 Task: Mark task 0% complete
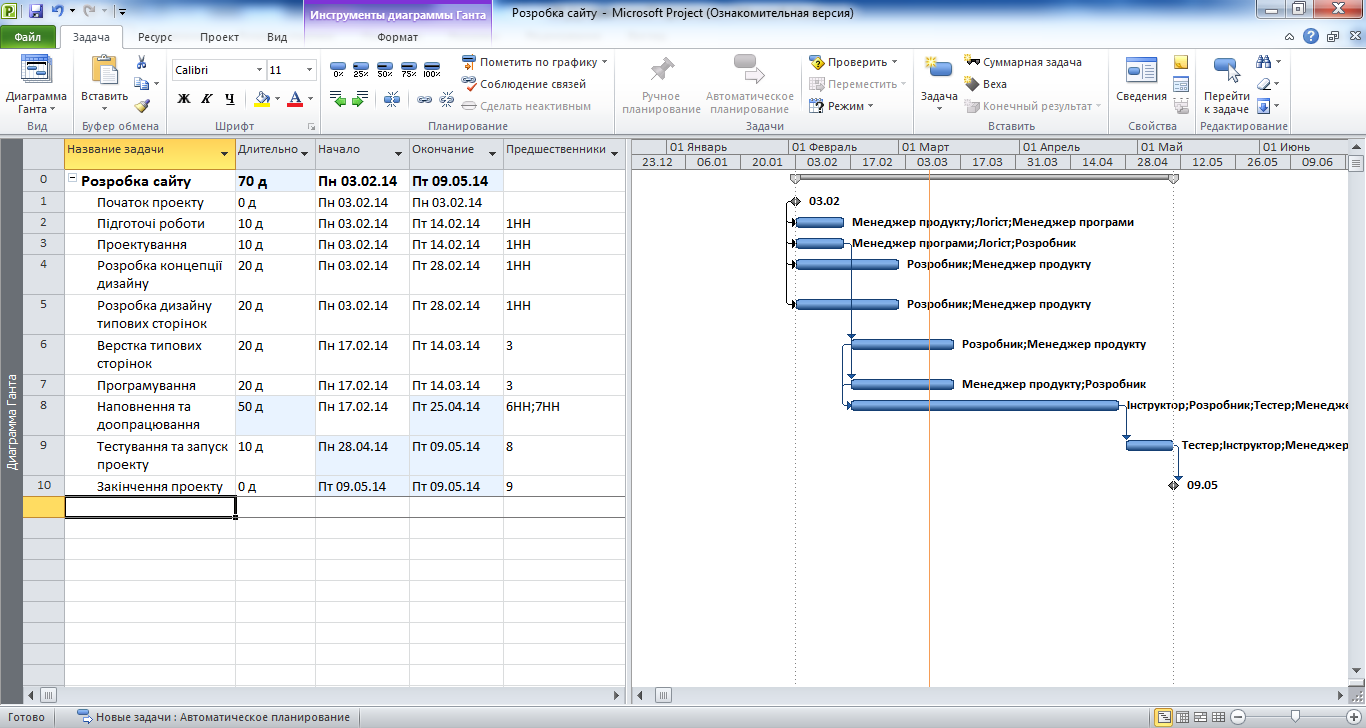coord(337,68)
